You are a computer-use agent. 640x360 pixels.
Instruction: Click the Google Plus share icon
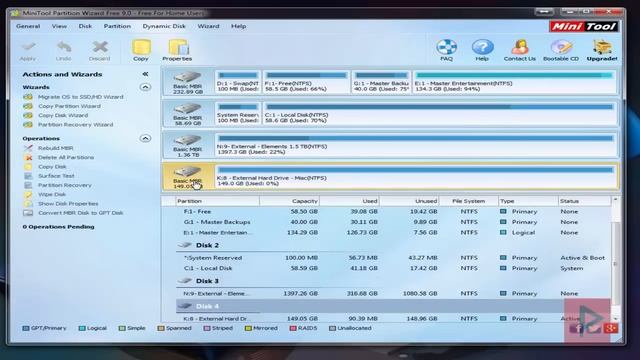click(611, 328)
